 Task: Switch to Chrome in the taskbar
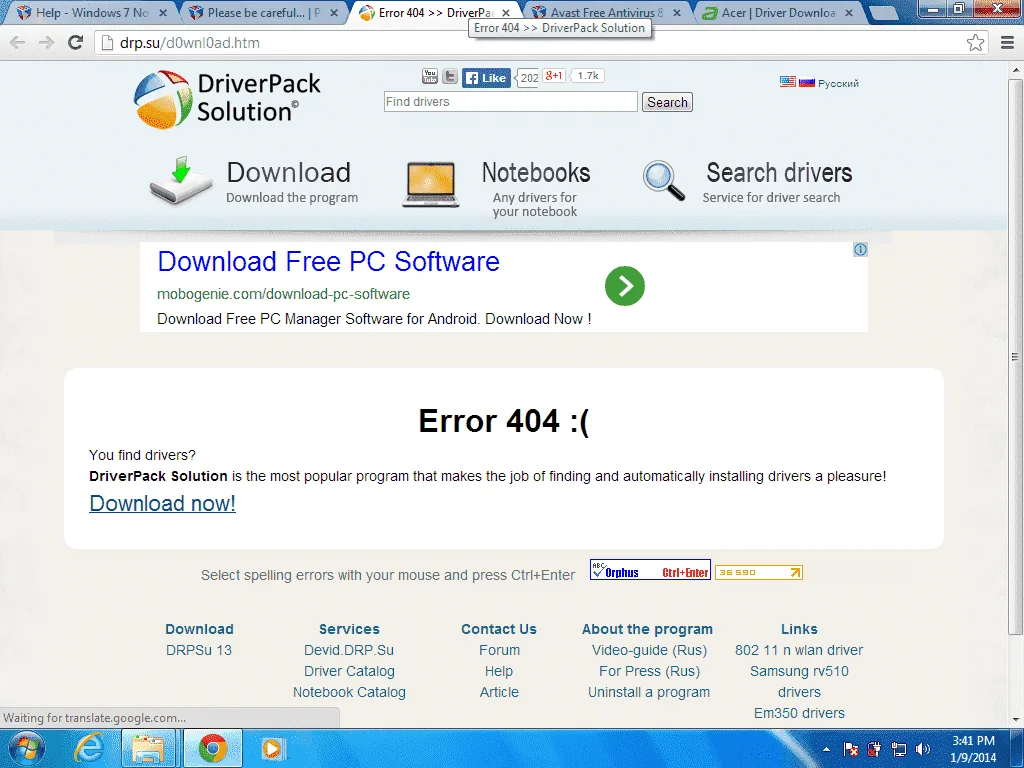coord(213,748)
